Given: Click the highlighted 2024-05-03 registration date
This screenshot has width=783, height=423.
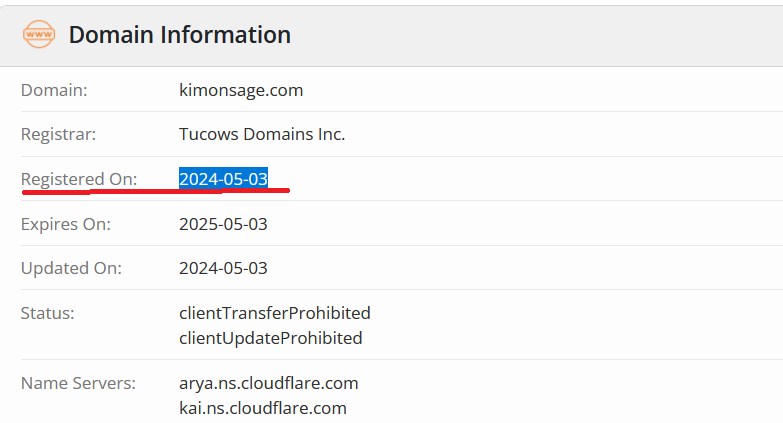Looking at the screenshot, I should click(223, 179).
